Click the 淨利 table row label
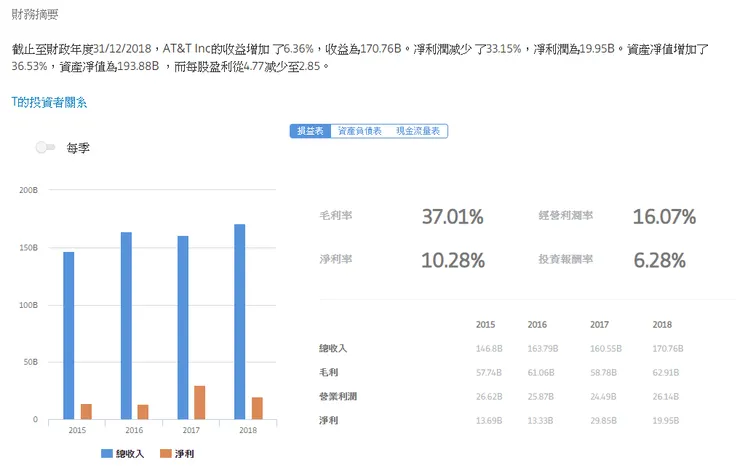Viewport: 740px width, 471px height. 328,421
